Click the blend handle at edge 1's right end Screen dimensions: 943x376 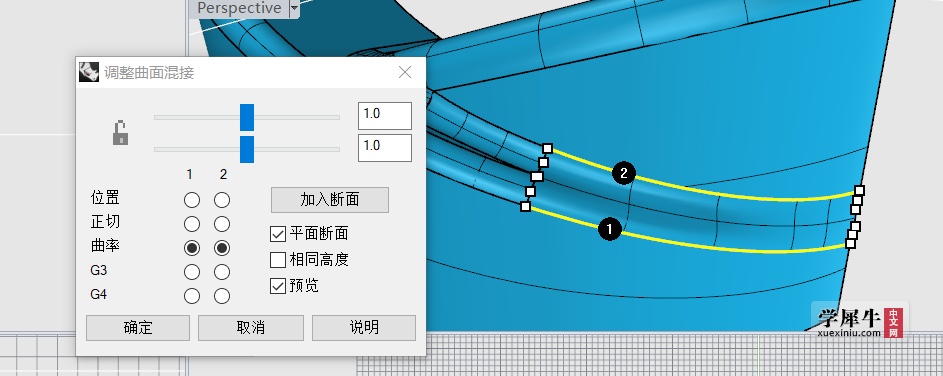click(850, 244)
